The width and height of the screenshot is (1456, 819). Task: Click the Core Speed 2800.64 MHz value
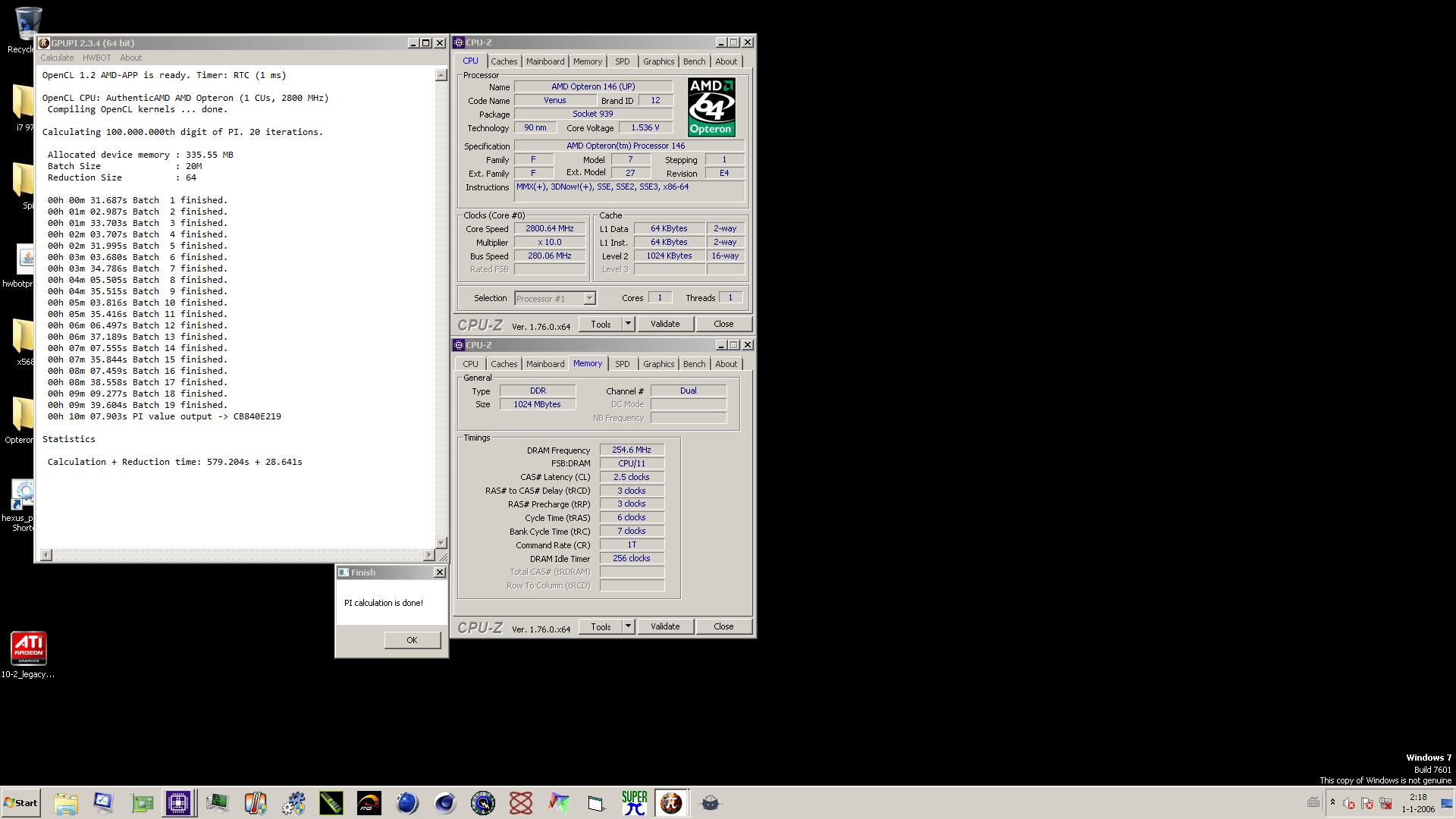(x=550, y=228)
